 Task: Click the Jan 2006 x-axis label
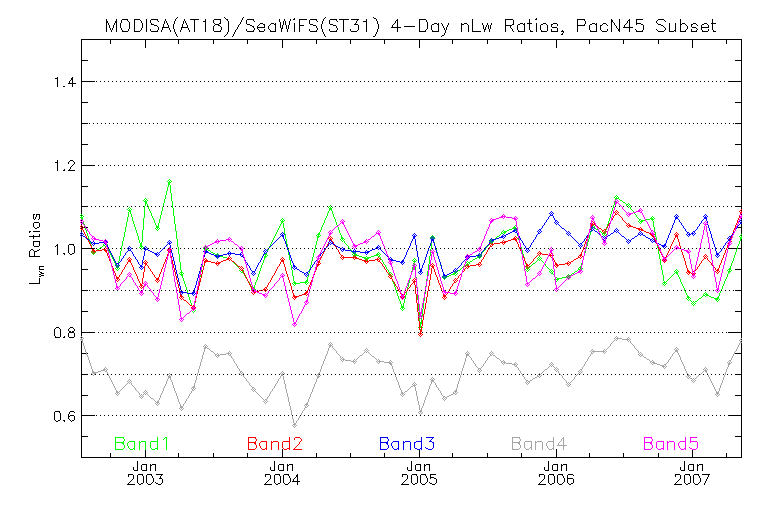556,473
